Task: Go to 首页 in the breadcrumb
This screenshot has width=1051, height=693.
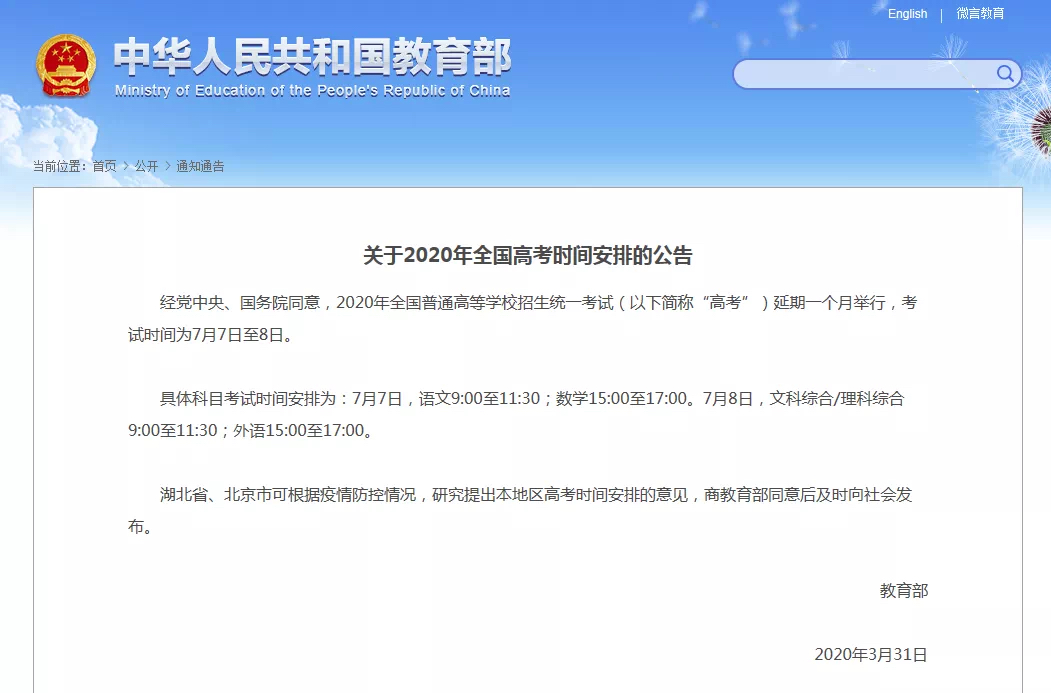Action: point(104,166)
